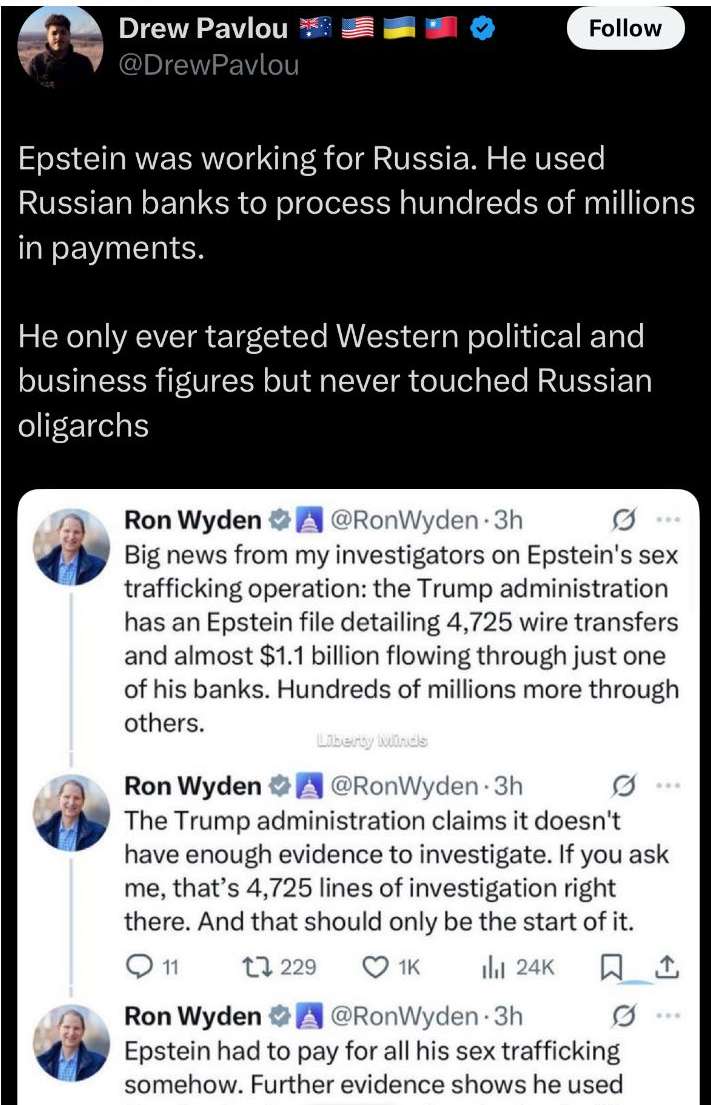This screenshot has height=1105, width=711.
Task: Follow Drew Pavlou
Action: 625,30
